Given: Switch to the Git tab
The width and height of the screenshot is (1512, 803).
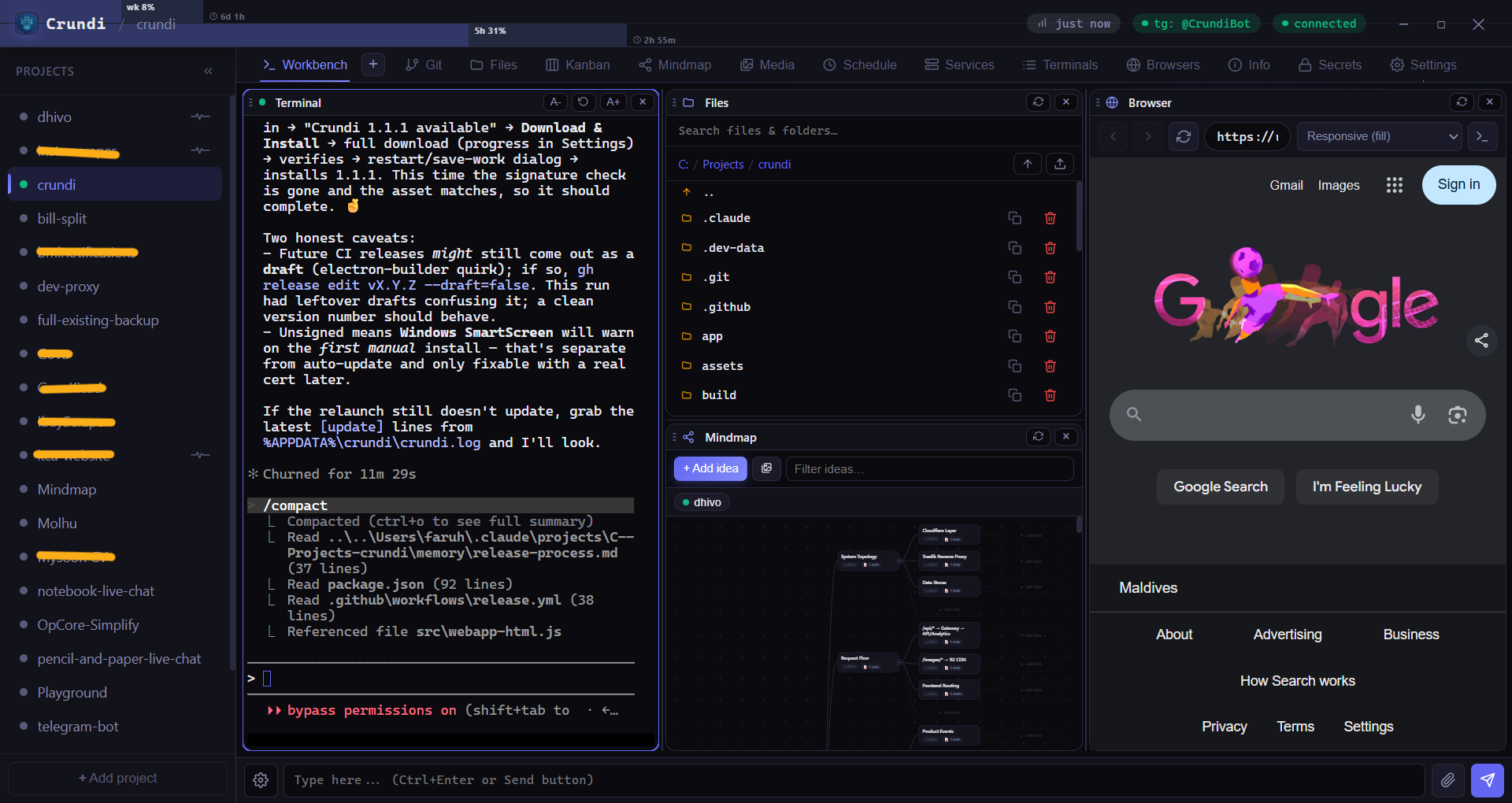Looking at the screenshot, I should (424, 65).
